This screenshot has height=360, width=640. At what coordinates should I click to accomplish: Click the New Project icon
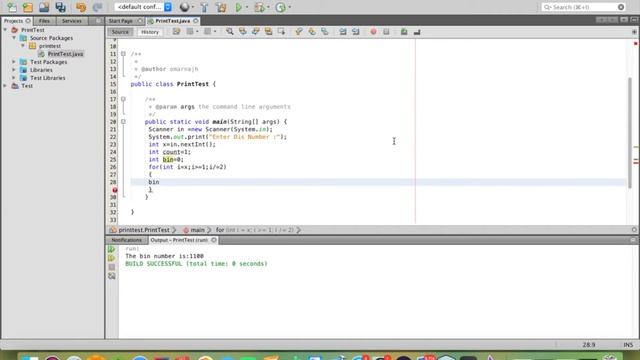28,7
